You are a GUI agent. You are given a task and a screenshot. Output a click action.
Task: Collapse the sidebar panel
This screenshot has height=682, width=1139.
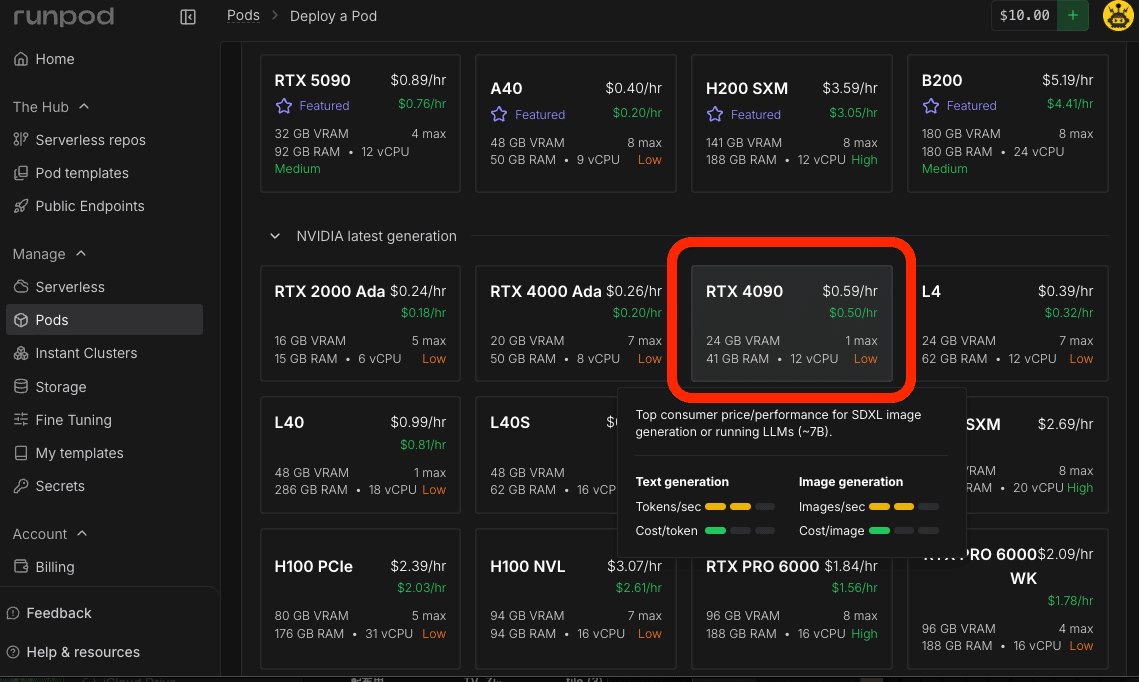[x=187, y=16]
